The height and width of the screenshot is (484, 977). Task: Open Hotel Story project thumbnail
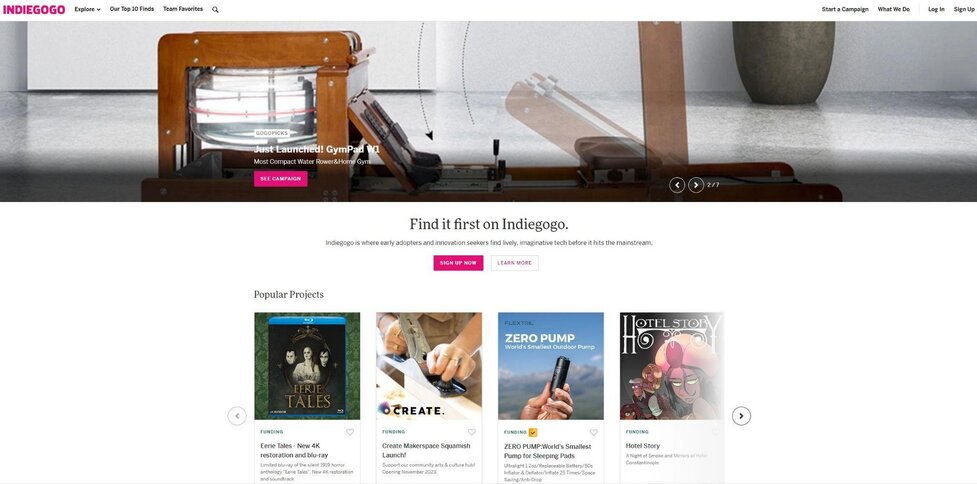pos(672,366)
